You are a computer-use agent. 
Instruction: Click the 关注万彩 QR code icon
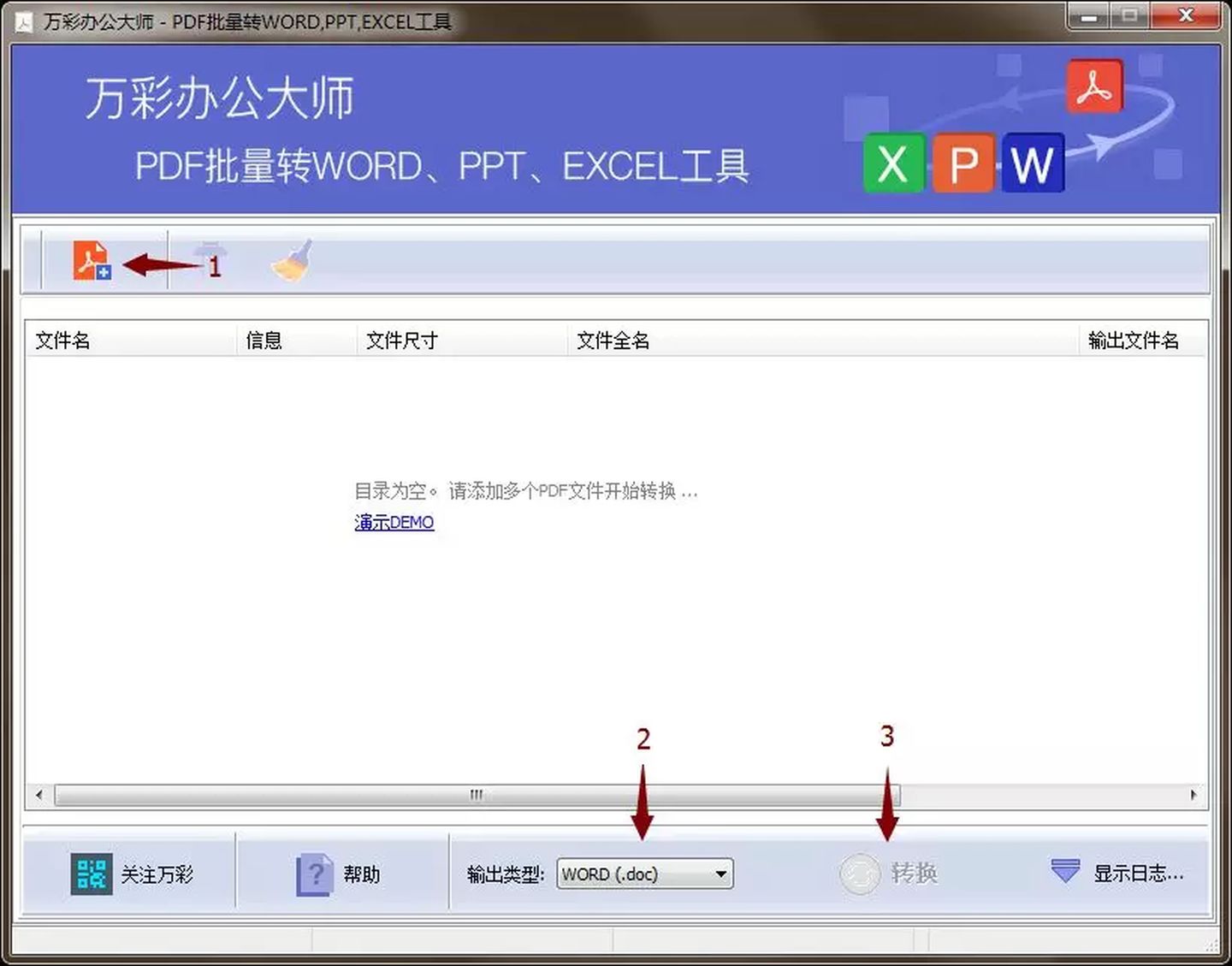(91, 874)
